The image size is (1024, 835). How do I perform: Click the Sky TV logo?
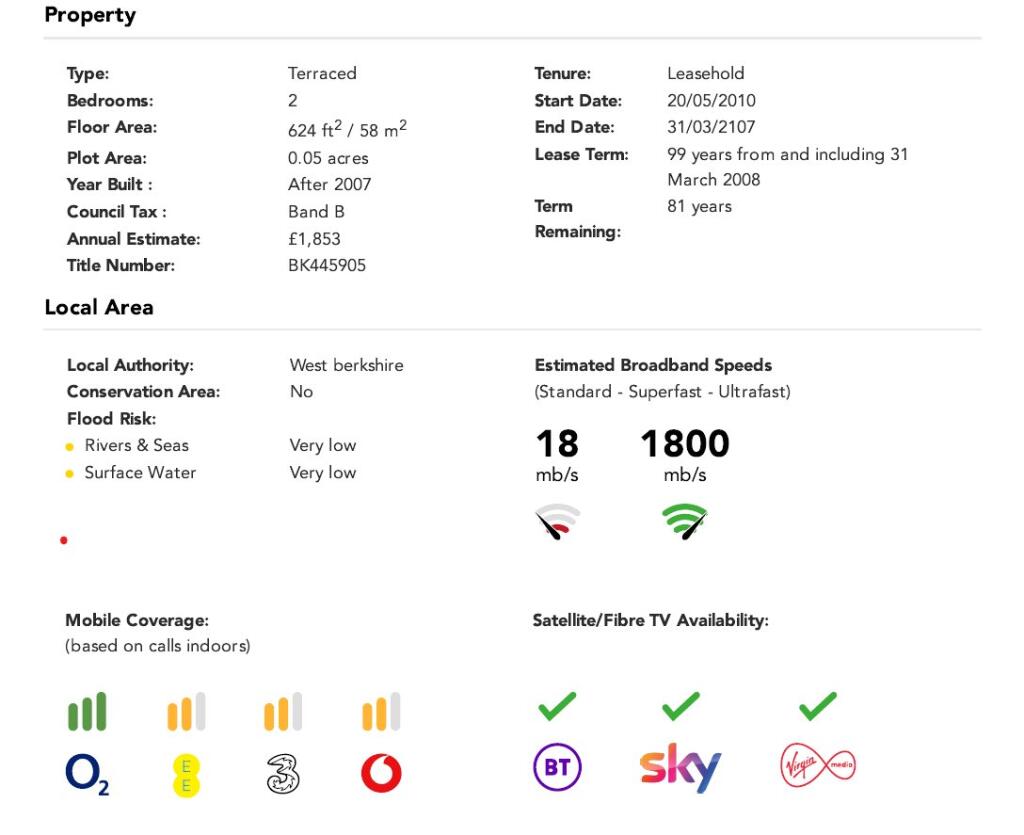(680, 767)
